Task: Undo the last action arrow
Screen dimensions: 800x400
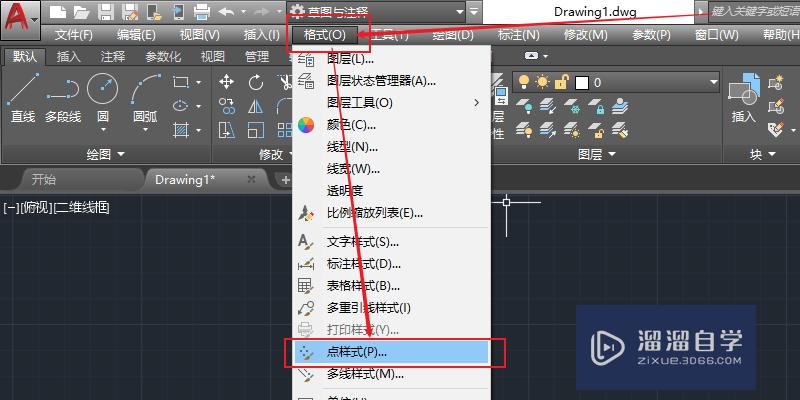Action: 226,11
